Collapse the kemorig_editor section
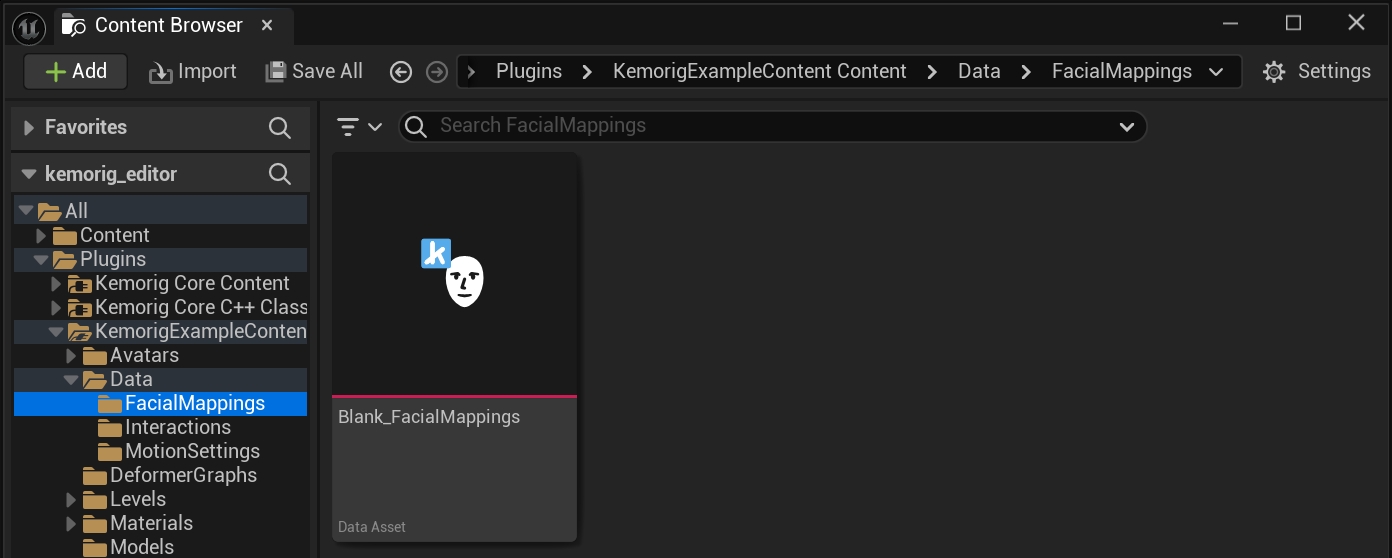The image size is (1392, 558). (x=28, y=174)
